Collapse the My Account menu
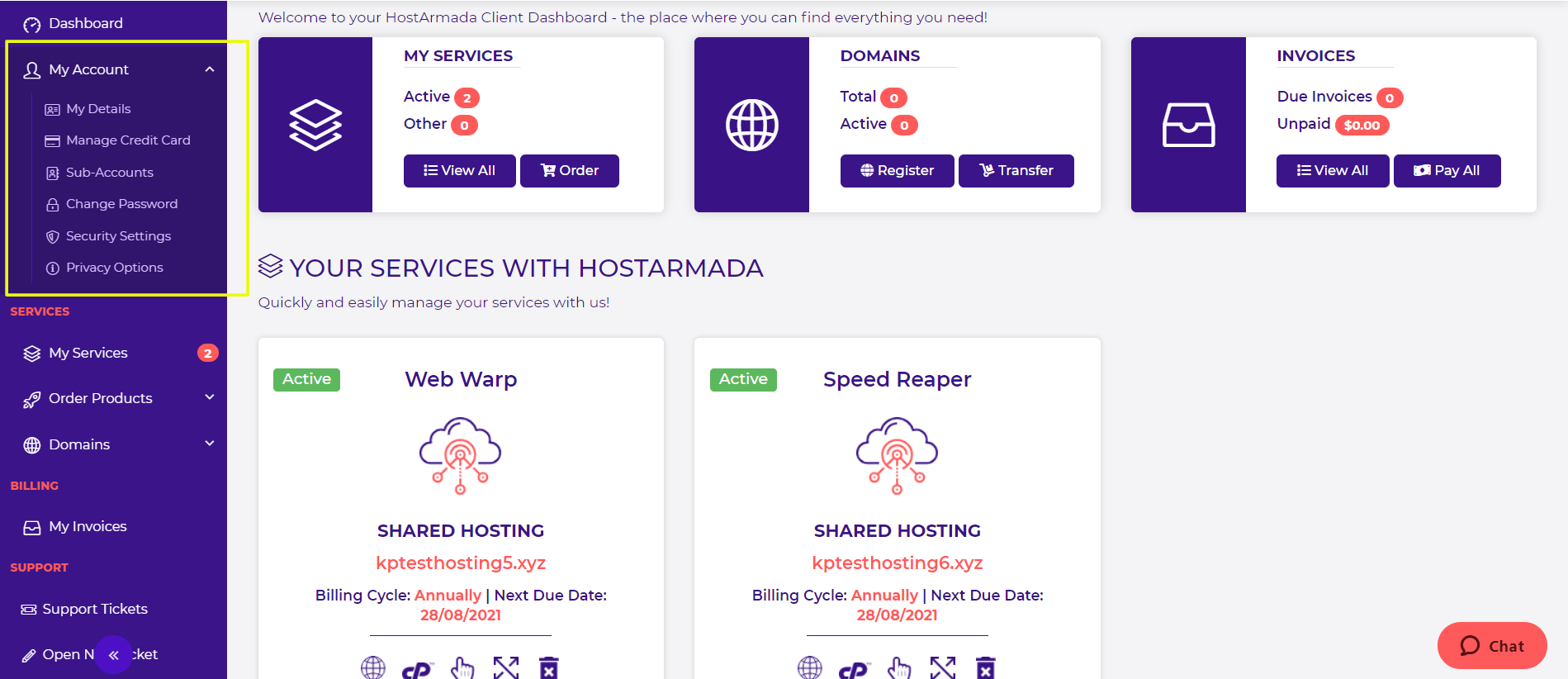Viewport: 1568px width, 679px height. 210,69
